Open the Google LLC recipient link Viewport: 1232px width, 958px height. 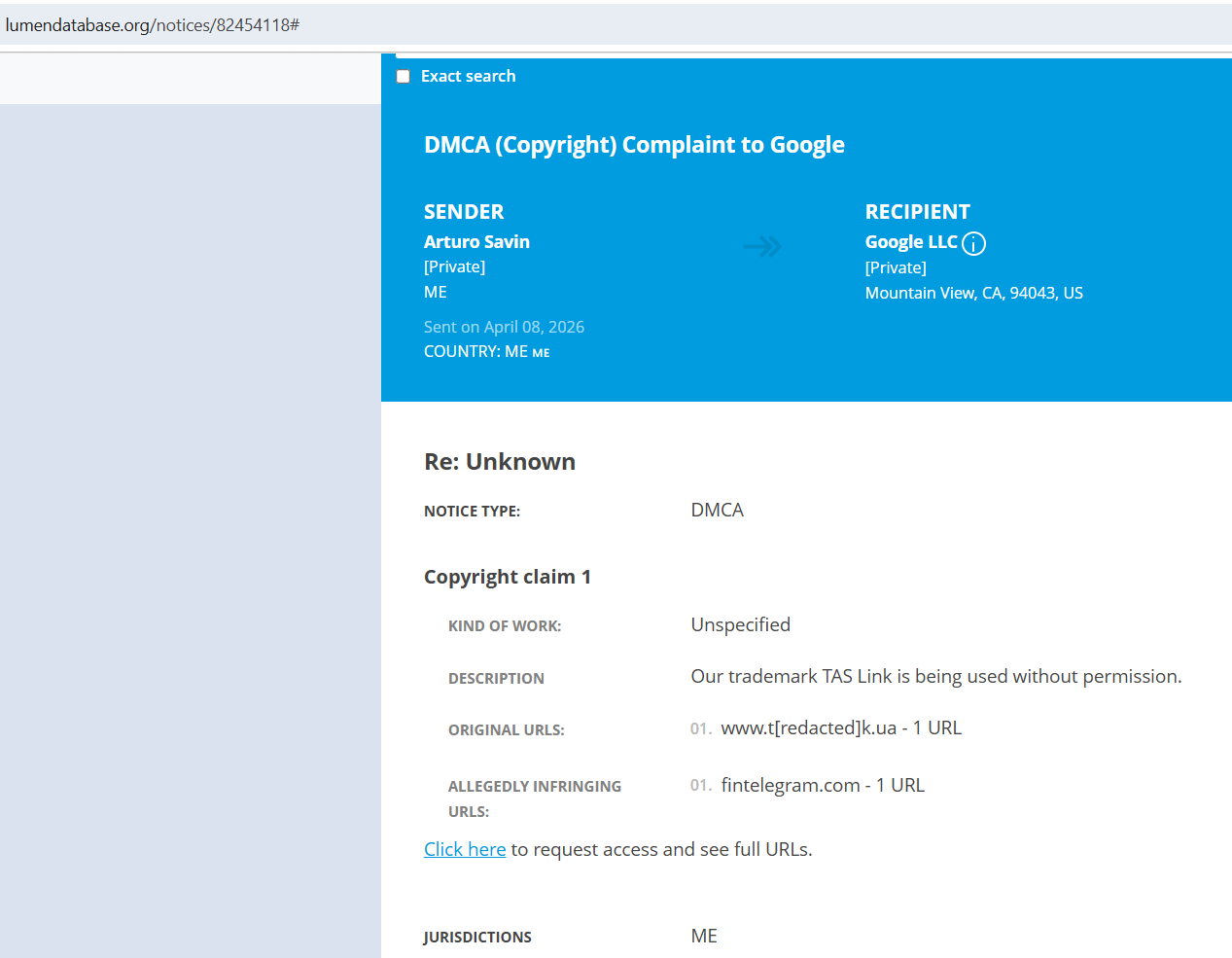(x=911, y=242)
